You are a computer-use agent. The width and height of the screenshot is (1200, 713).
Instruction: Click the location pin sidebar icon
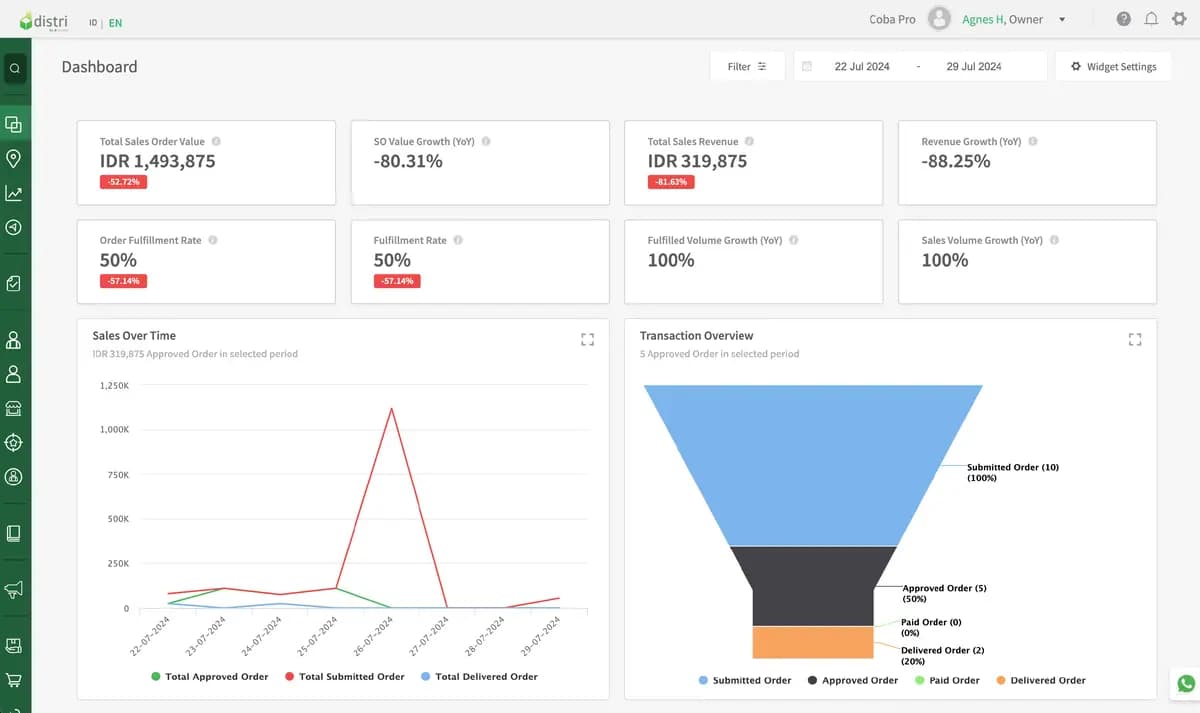14,159
